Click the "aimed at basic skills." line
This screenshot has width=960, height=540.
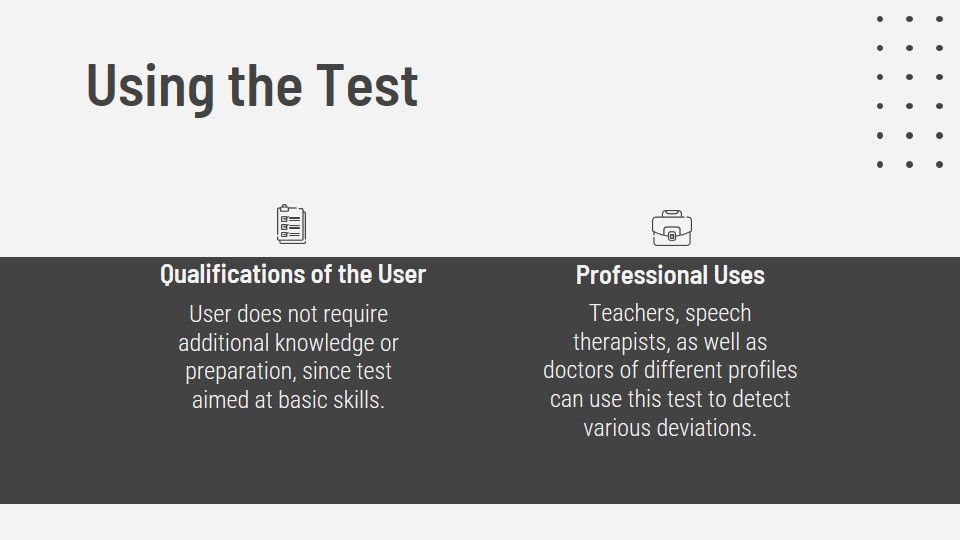point(288,400)
